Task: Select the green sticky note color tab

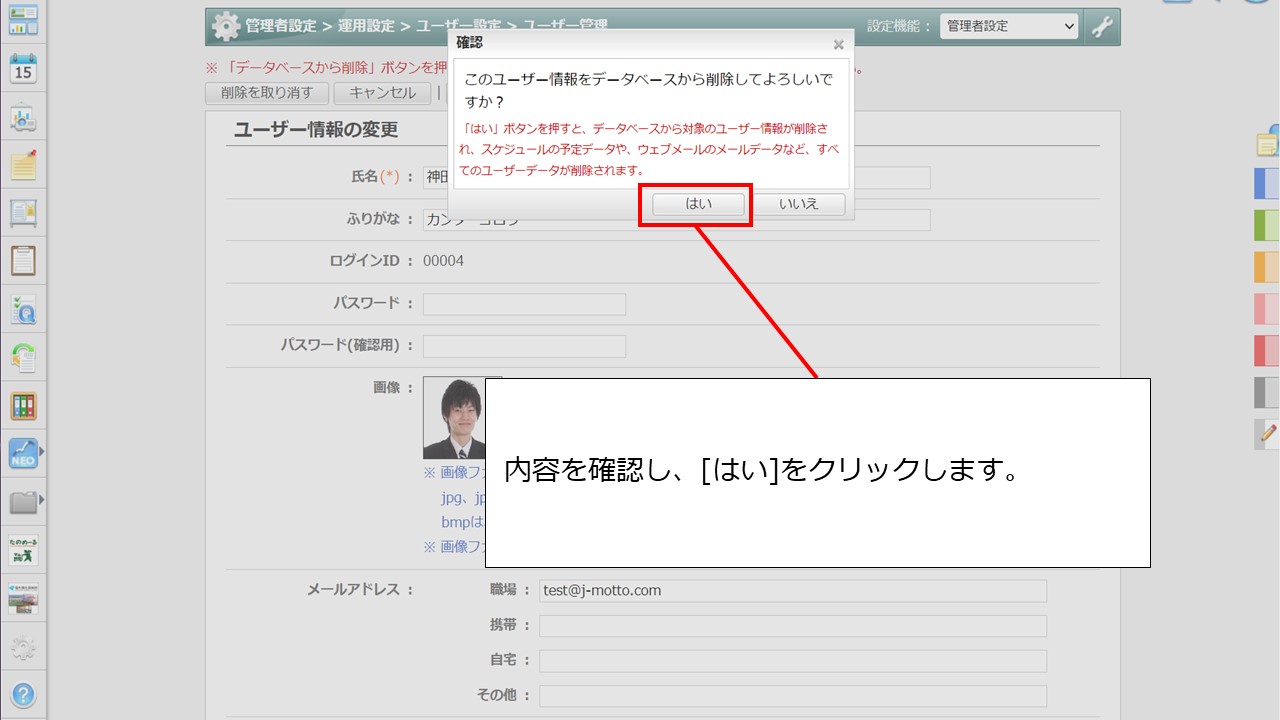Action: (1266, 225)
